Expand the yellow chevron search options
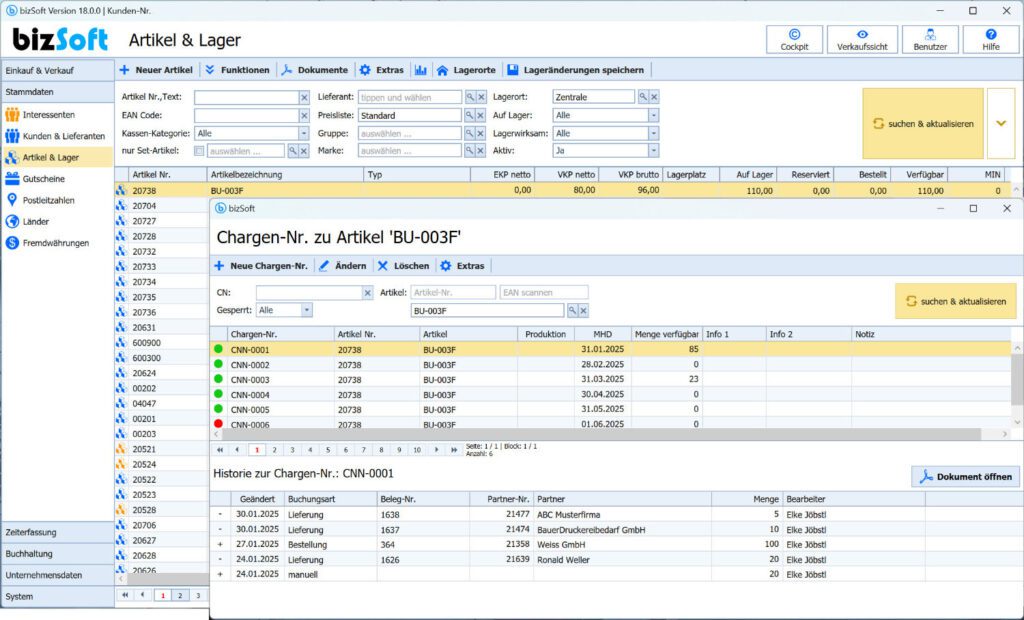Image resolution: width=1024 pixels, height=620 pixels. (x=1000, y=123)
